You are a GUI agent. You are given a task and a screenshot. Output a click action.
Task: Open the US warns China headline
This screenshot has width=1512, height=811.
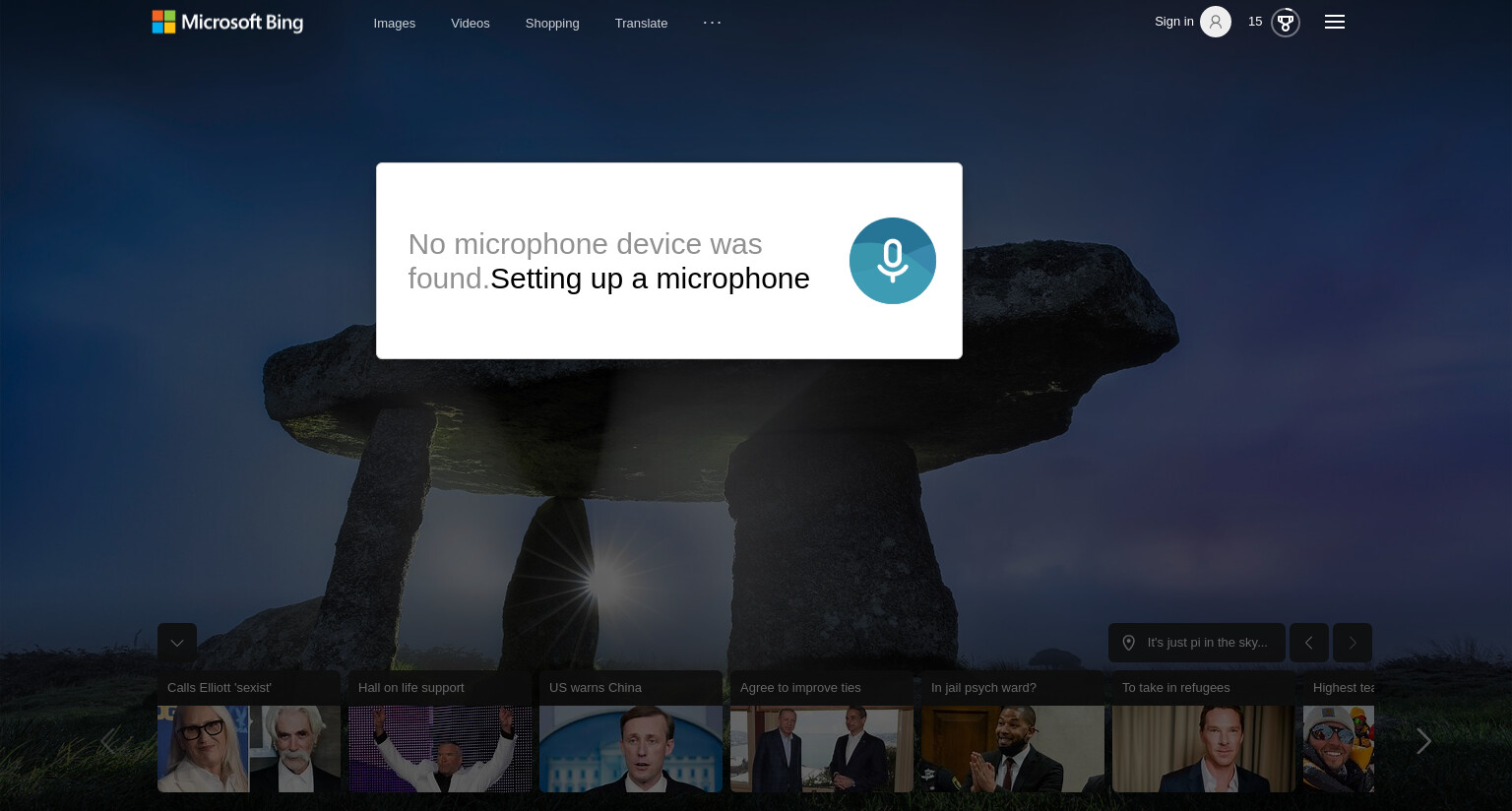pyautogui.click(x=596, y=688)
